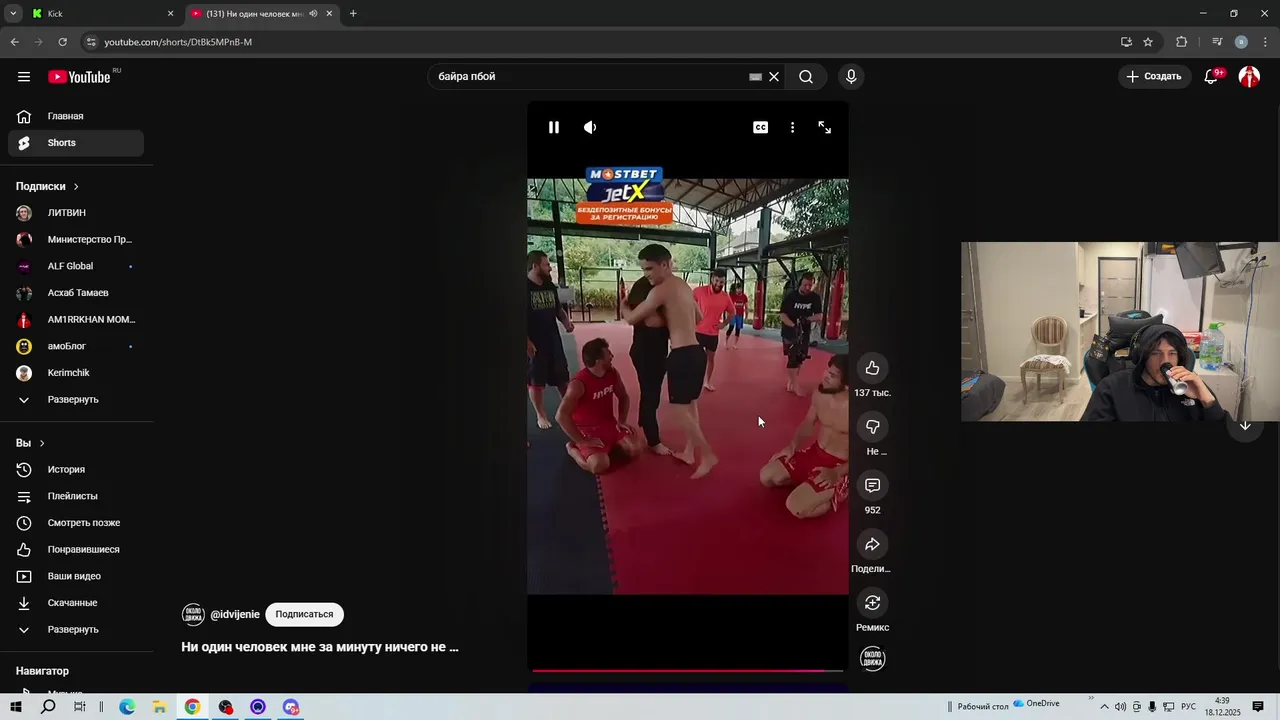Screen dimensions: 1280x720
Task: Click the red video progress bar
Action: click(x=688, y=670)
